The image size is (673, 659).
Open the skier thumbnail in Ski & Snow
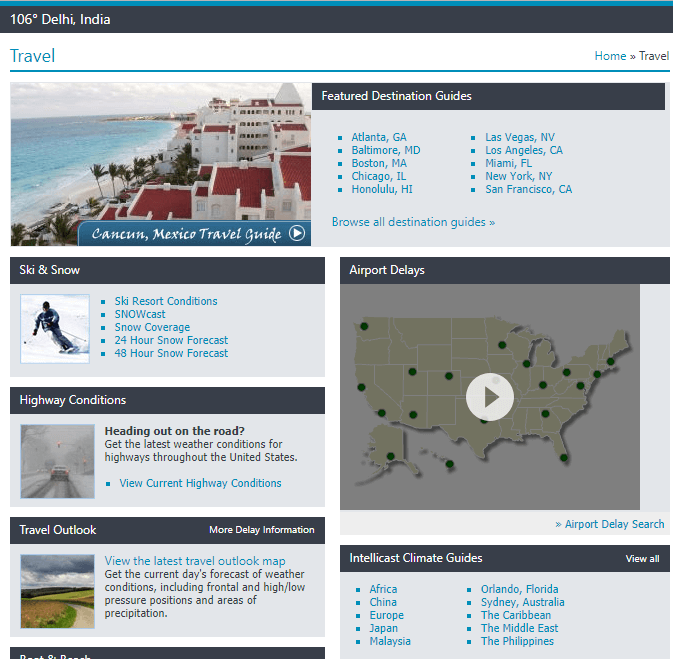[55, 329]
